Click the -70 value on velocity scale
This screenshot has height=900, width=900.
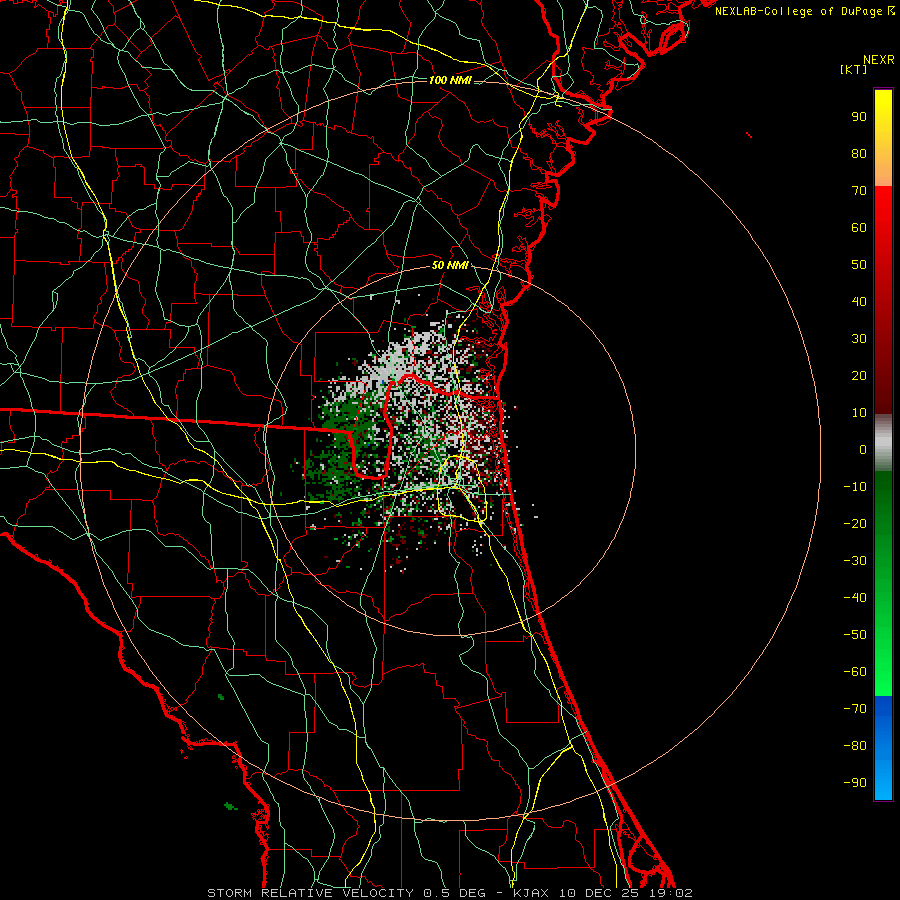click(x=855, y=709)
